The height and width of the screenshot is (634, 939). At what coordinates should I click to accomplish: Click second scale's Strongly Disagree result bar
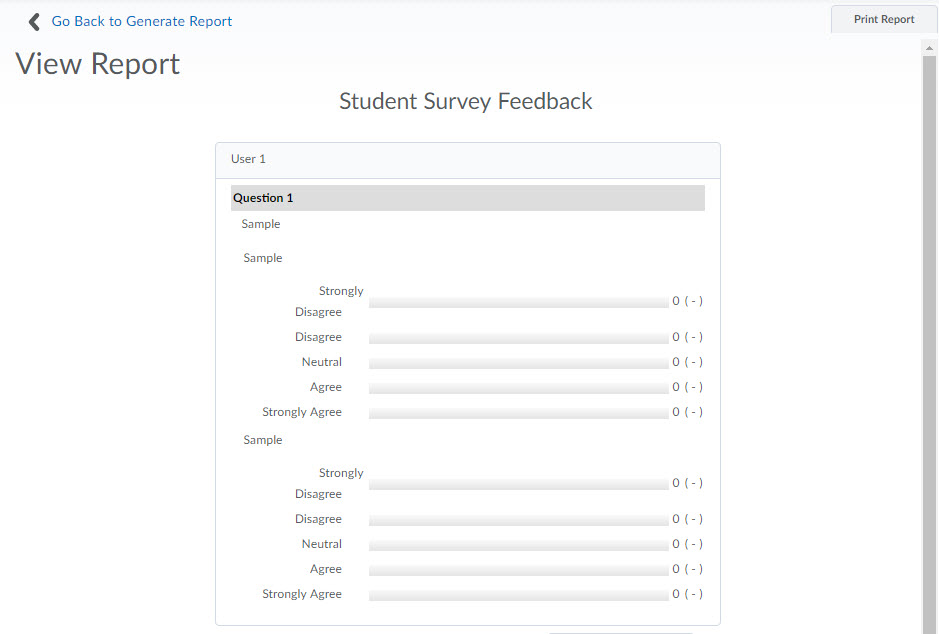click(518, 484)
